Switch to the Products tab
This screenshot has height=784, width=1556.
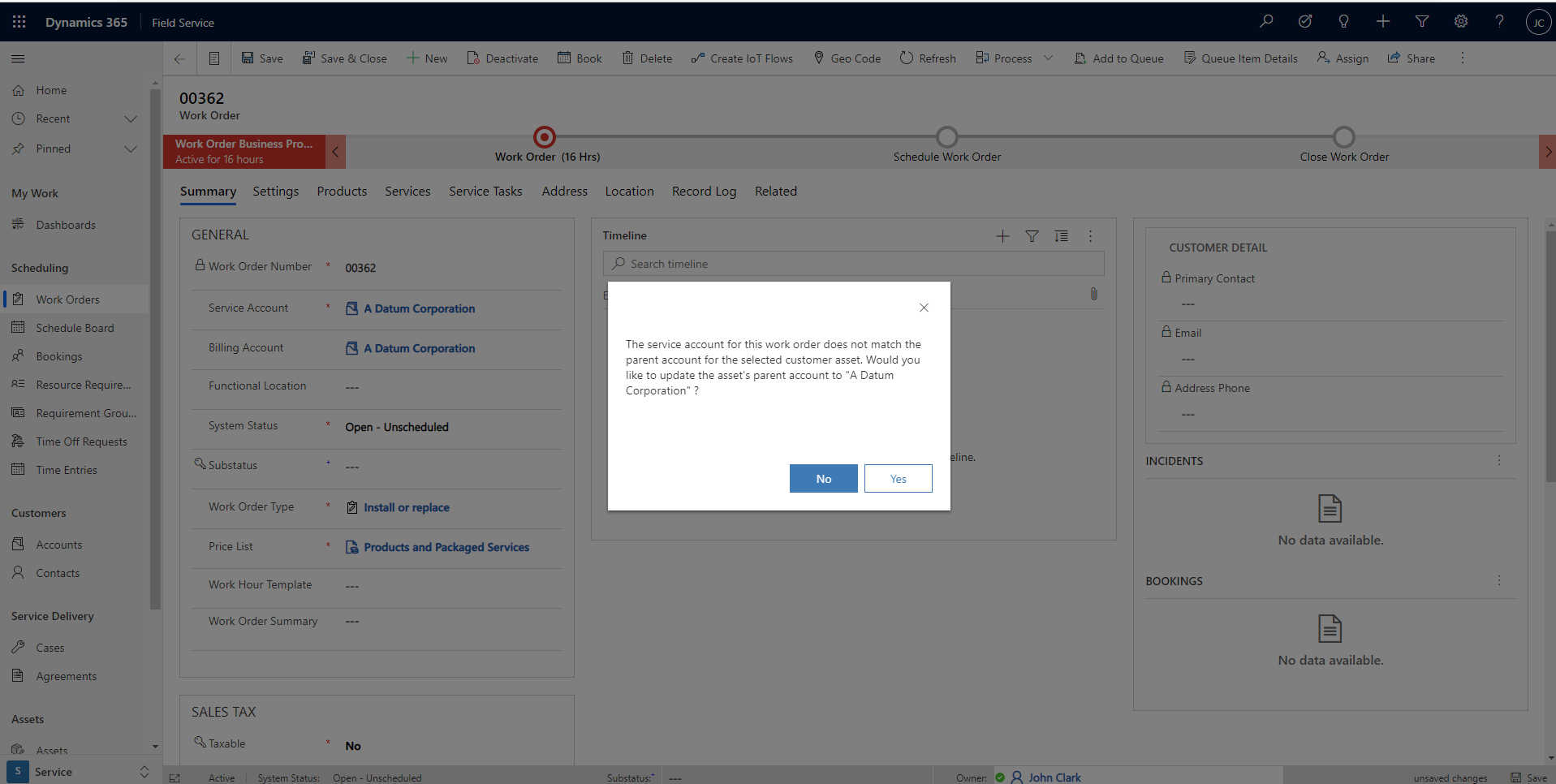341,192
